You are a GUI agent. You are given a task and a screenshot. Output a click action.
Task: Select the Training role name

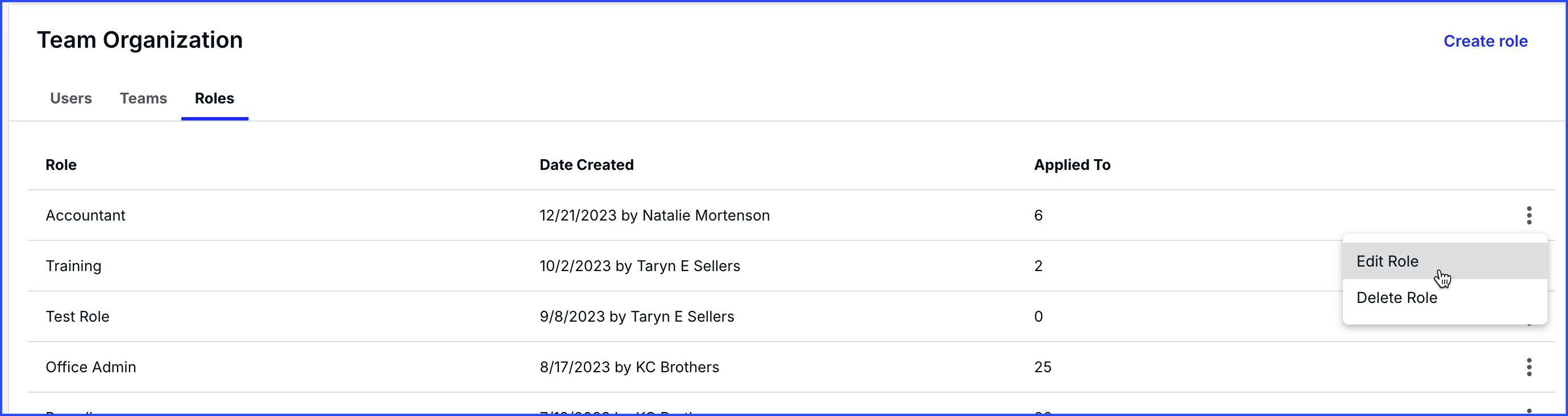(74, 266)
